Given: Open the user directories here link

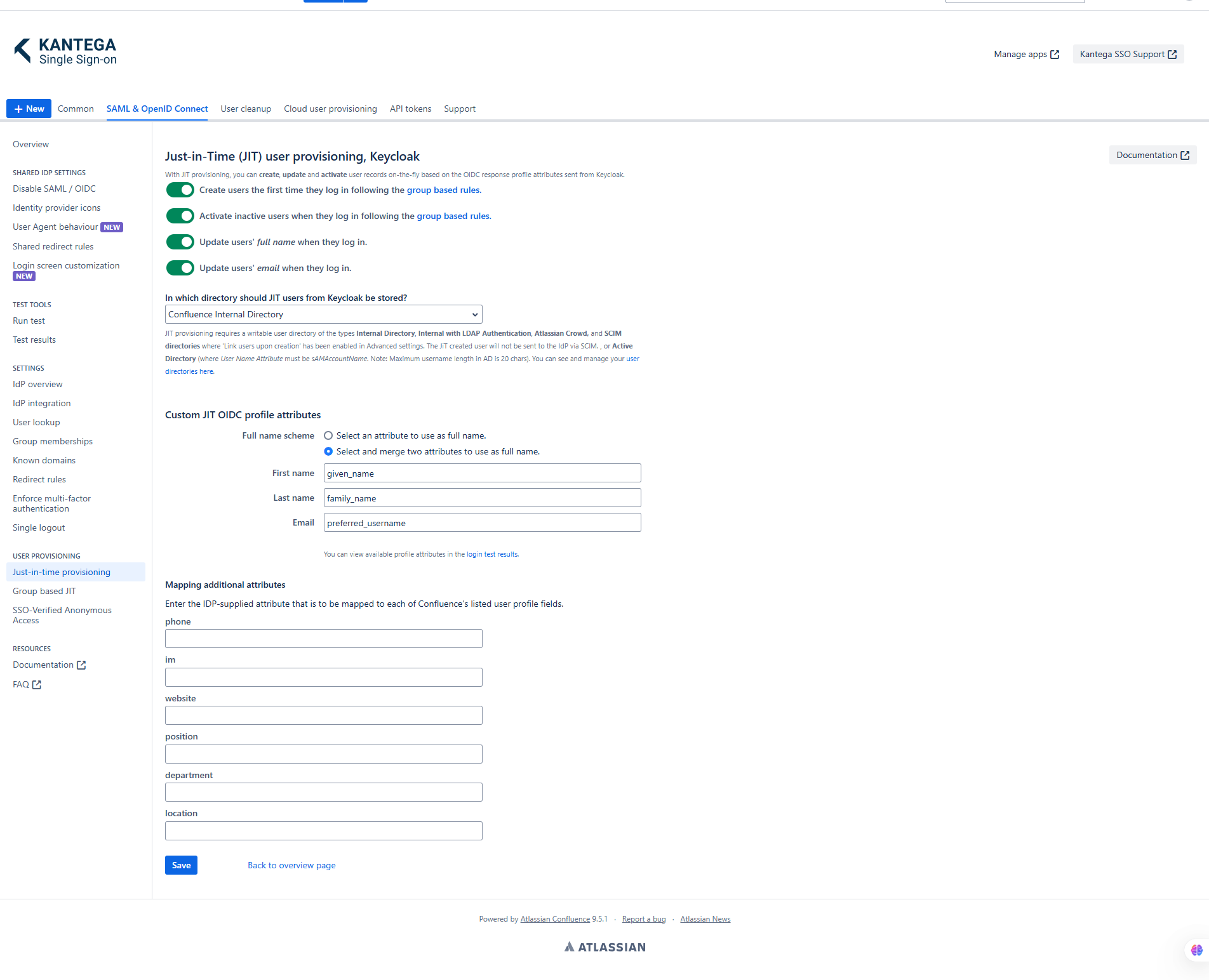Looking at the screenshot, I should [190, 372].
